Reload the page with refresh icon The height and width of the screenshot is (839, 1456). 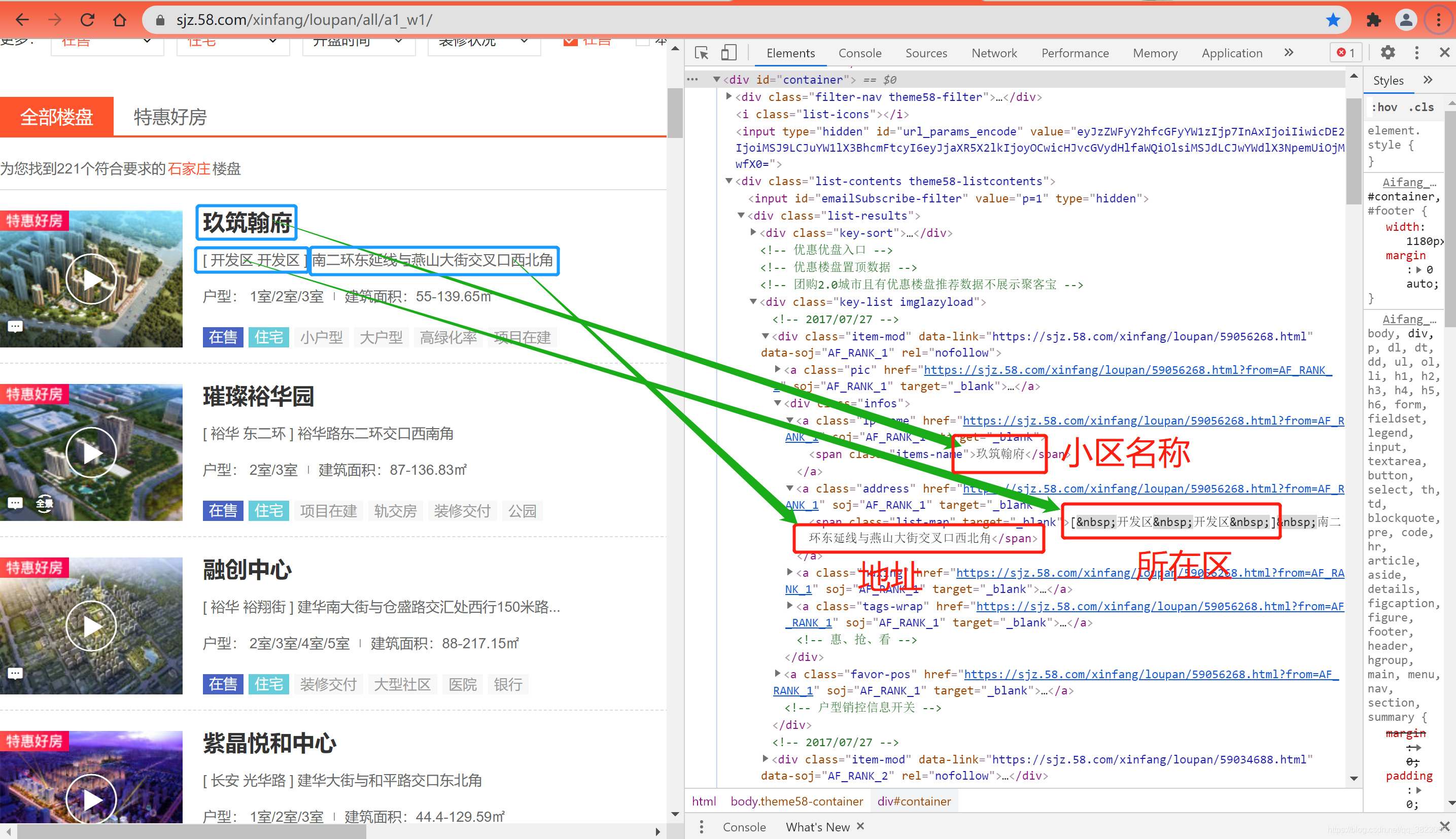coord(87,20)
